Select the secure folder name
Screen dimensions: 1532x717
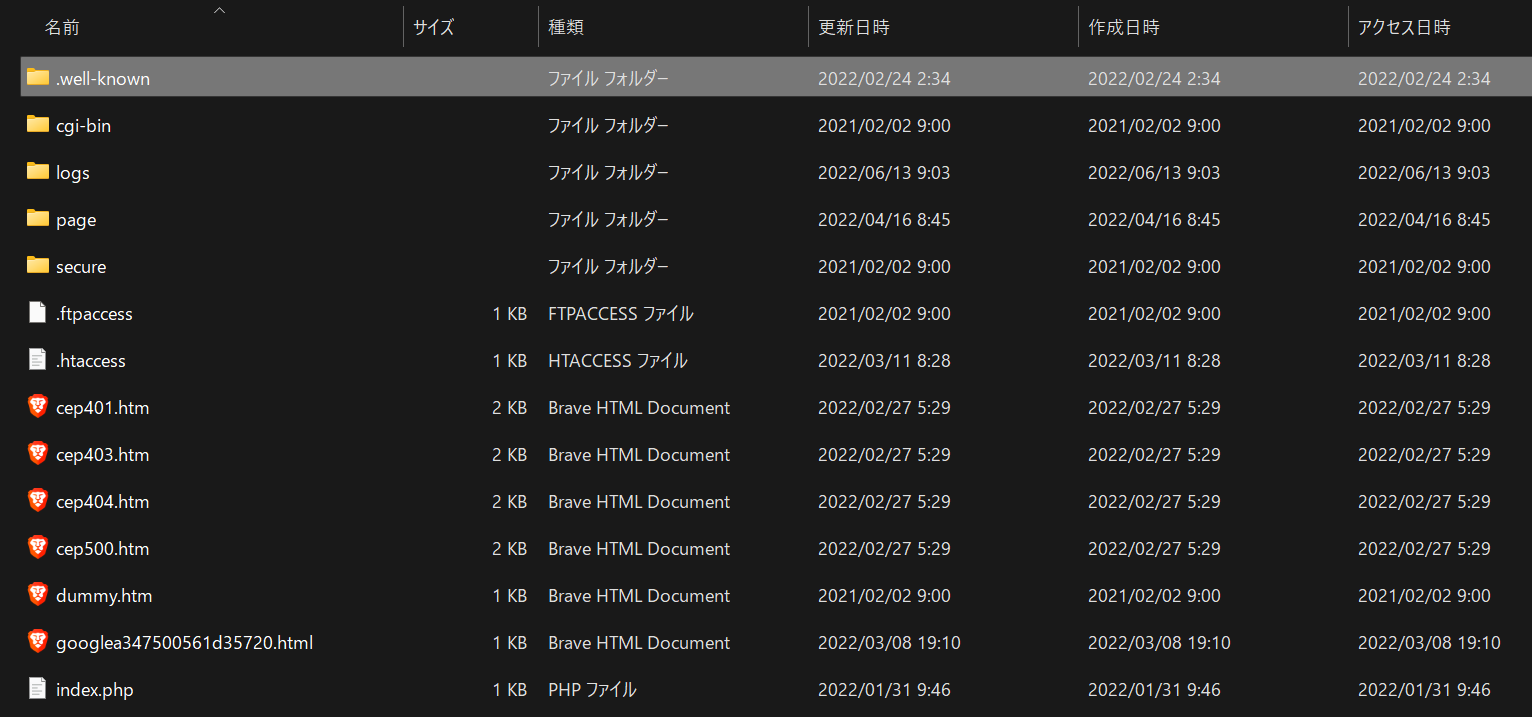tap(81, 266)
